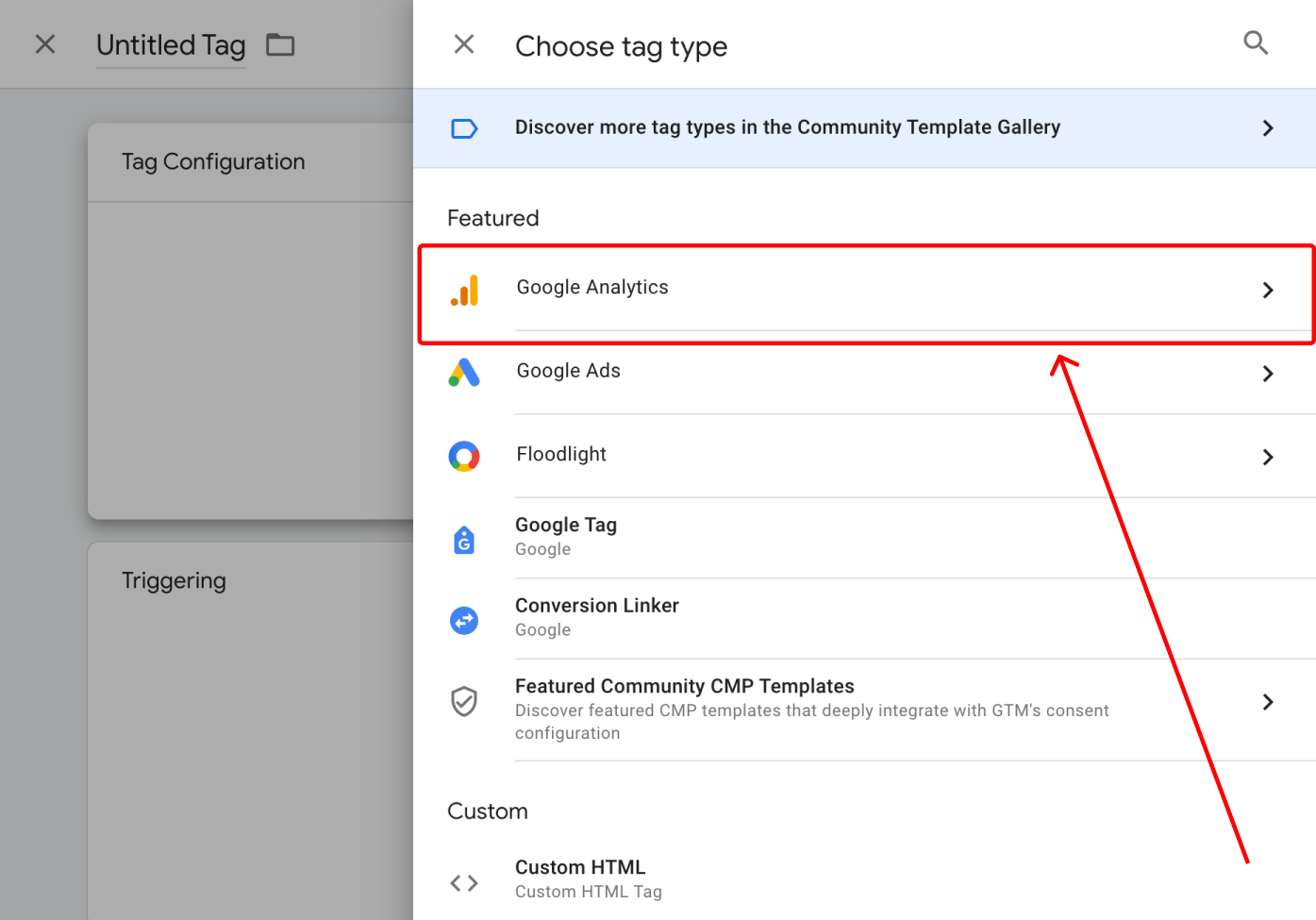Choose the Google Tag option
The width and height of the screenshot is (1316, 920).
pyautogui.click(x=864, y=538)
